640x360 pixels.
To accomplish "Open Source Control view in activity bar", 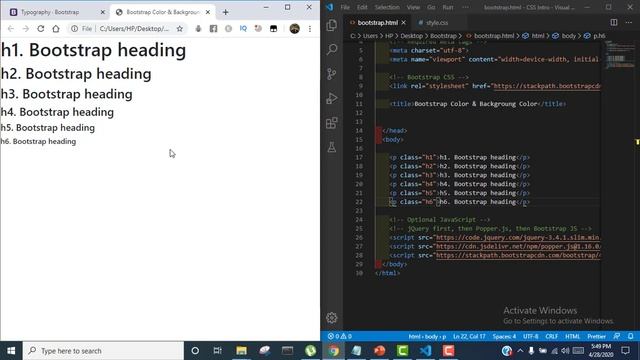I will pyautogui.click(x=332, y=74).
